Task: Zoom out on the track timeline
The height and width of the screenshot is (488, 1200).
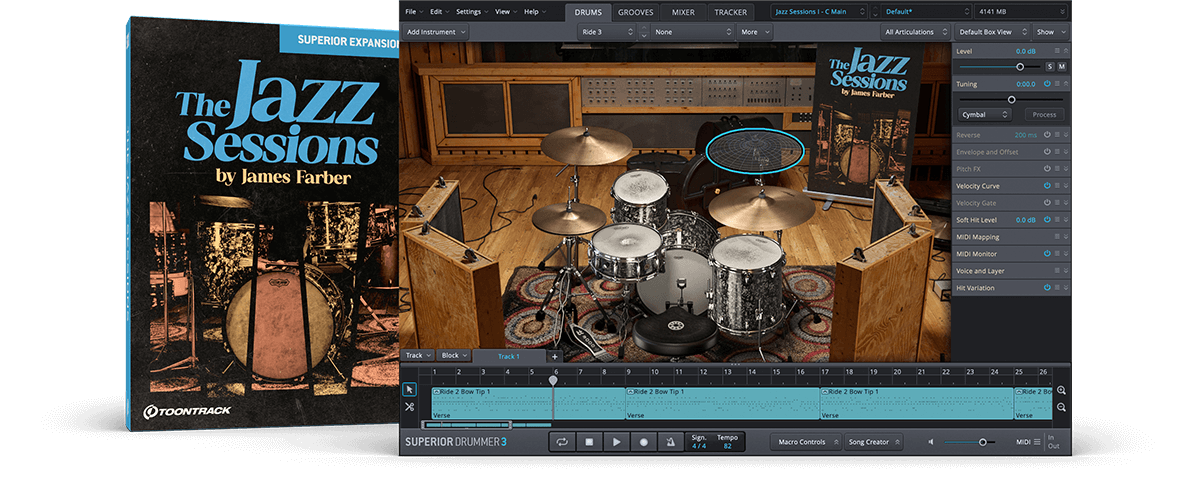Action: (x=1061, y=408)
